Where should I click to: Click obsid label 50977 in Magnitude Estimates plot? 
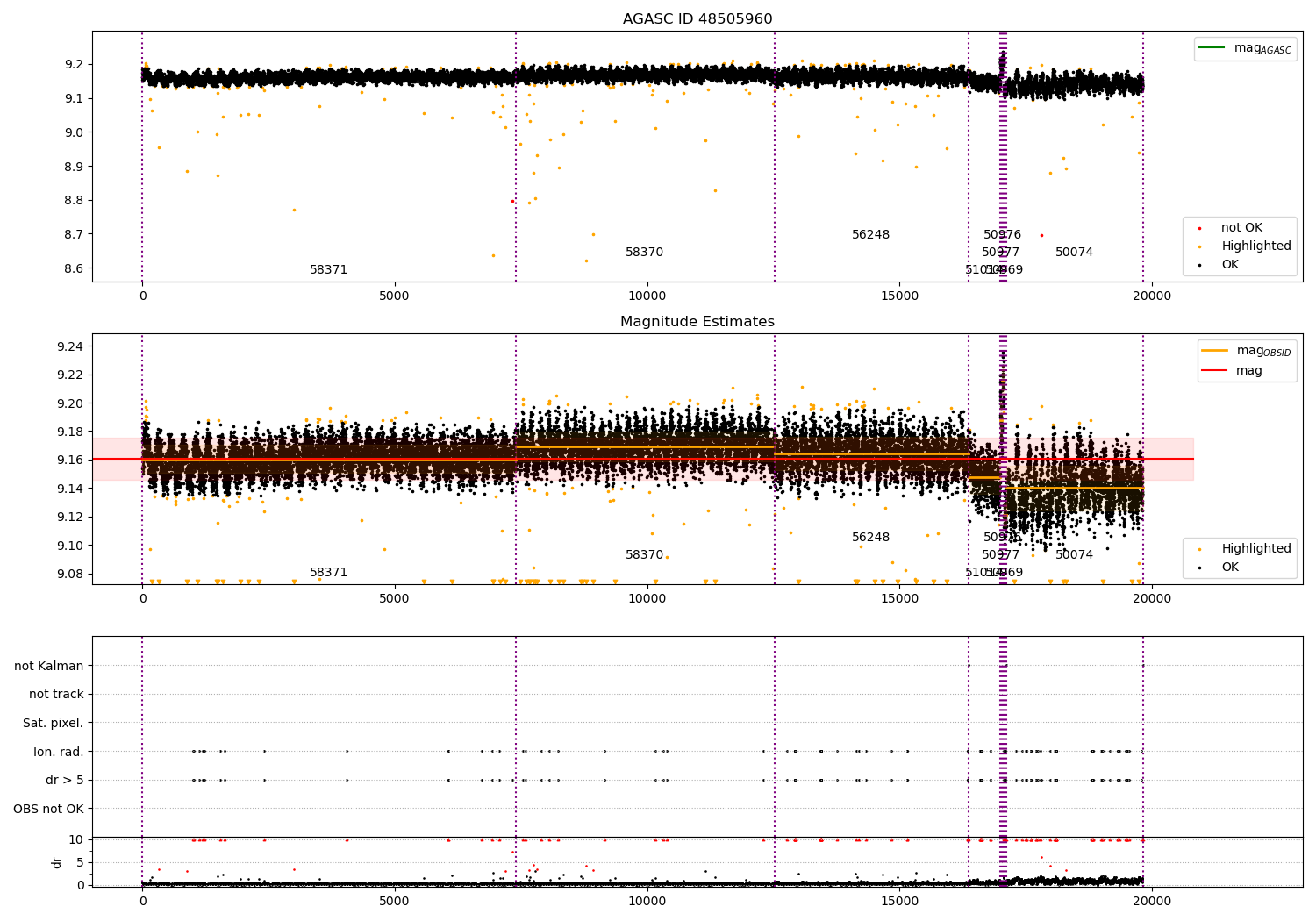(1000, 555)
